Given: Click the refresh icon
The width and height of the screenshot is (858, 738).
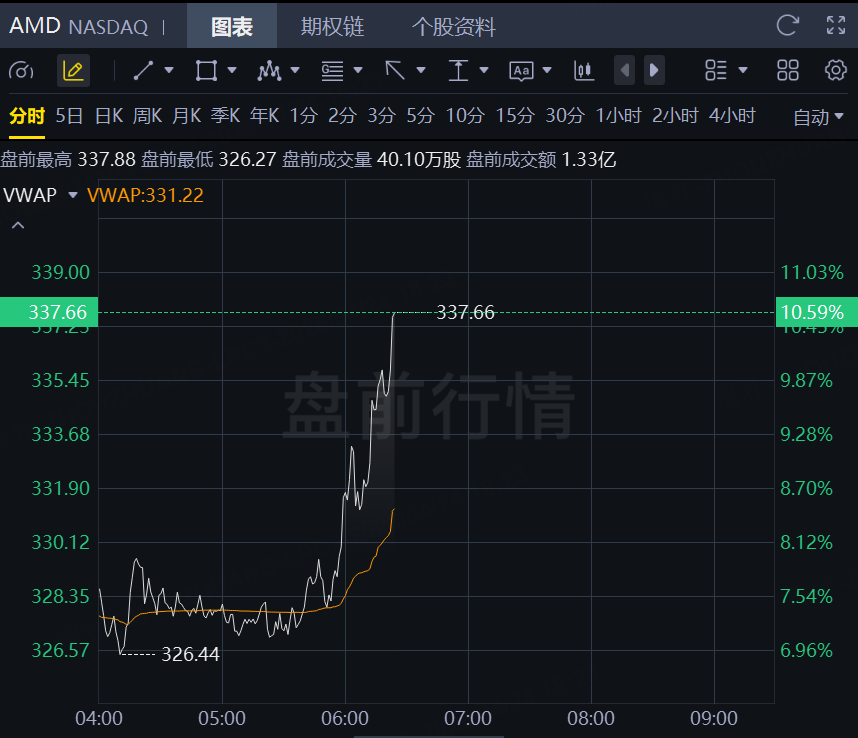Looking at the screenshot, I should [x=787, y=25].
